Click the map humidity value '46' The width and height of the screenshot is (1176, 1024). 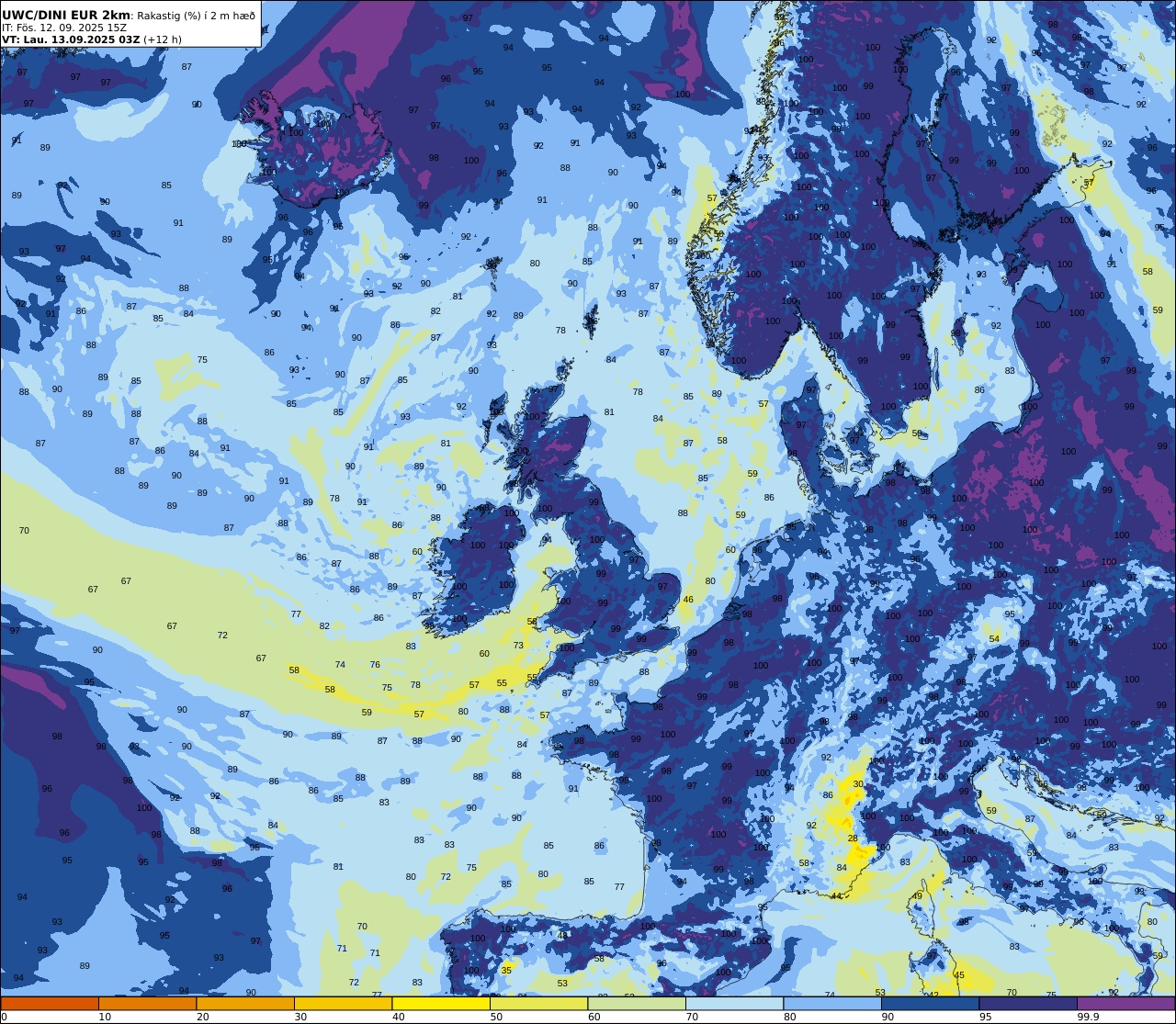point(688,600)
